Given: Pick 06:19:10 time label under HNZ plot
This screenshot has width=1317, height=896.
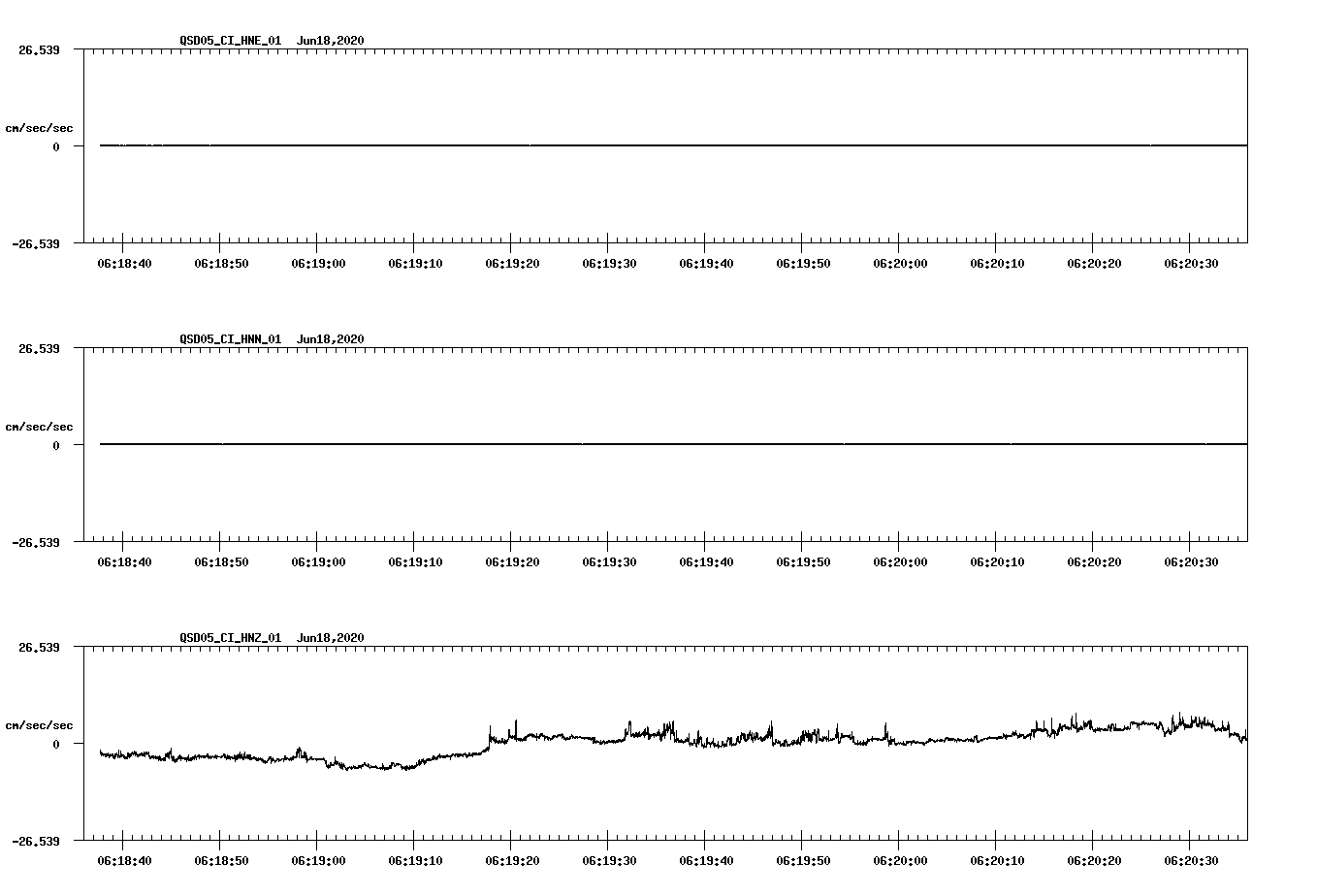Looking at the screenshot, I should 415,861.
